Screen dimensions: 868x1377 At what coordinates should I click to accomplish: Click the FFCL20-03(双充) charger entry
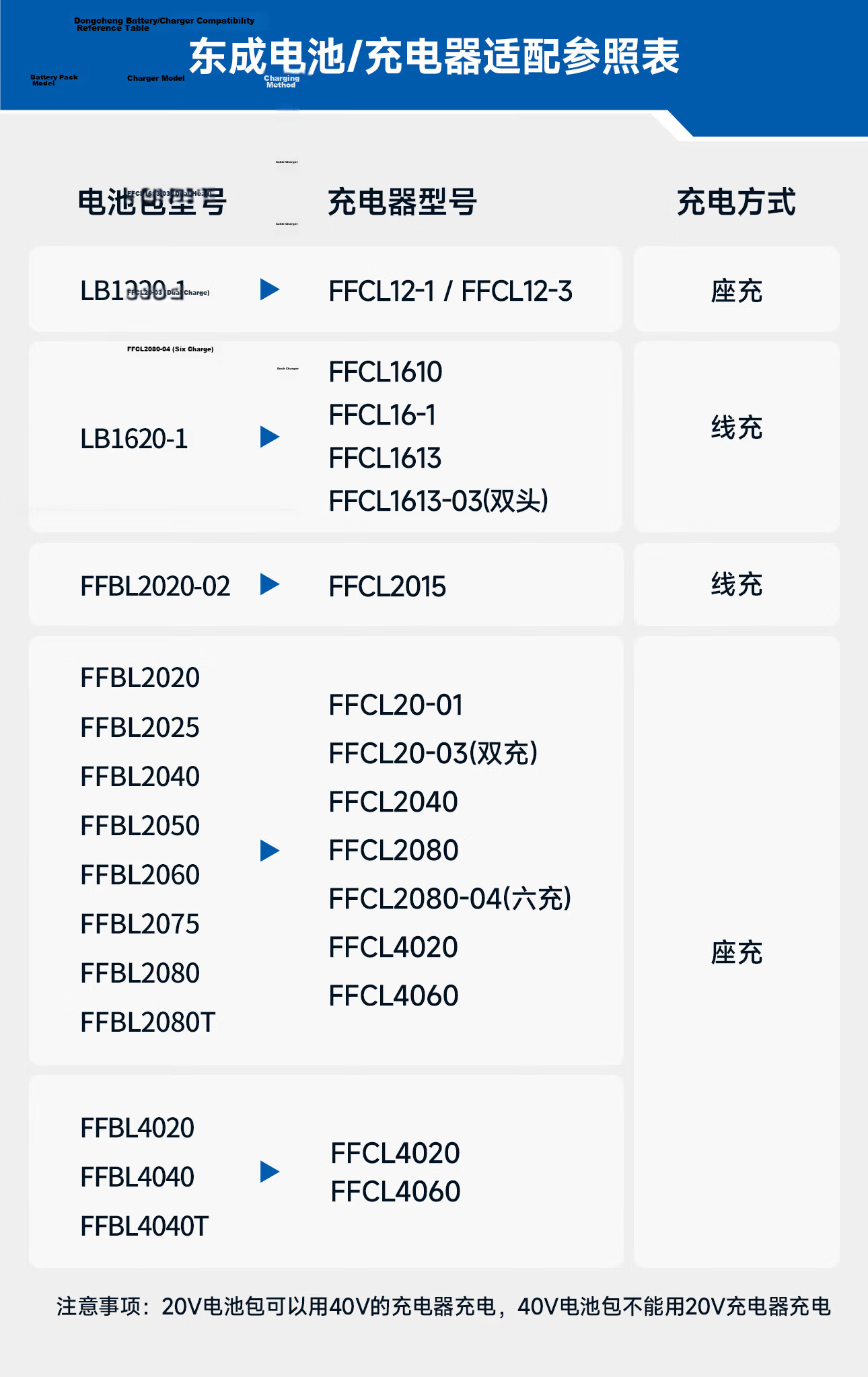(433, 753)
